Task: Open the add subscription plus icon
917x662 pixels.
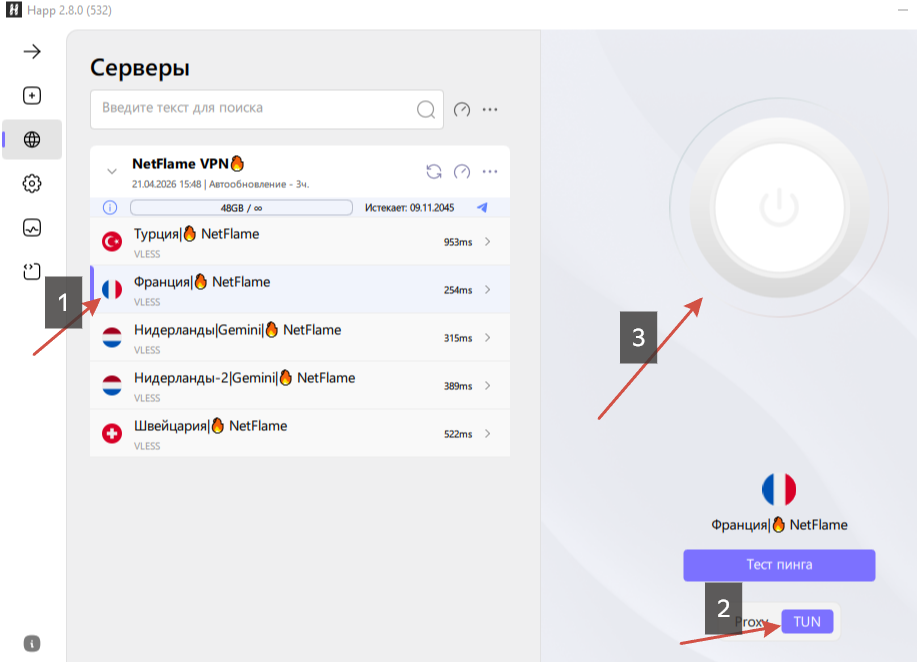Action: click(x=32, y=95)
